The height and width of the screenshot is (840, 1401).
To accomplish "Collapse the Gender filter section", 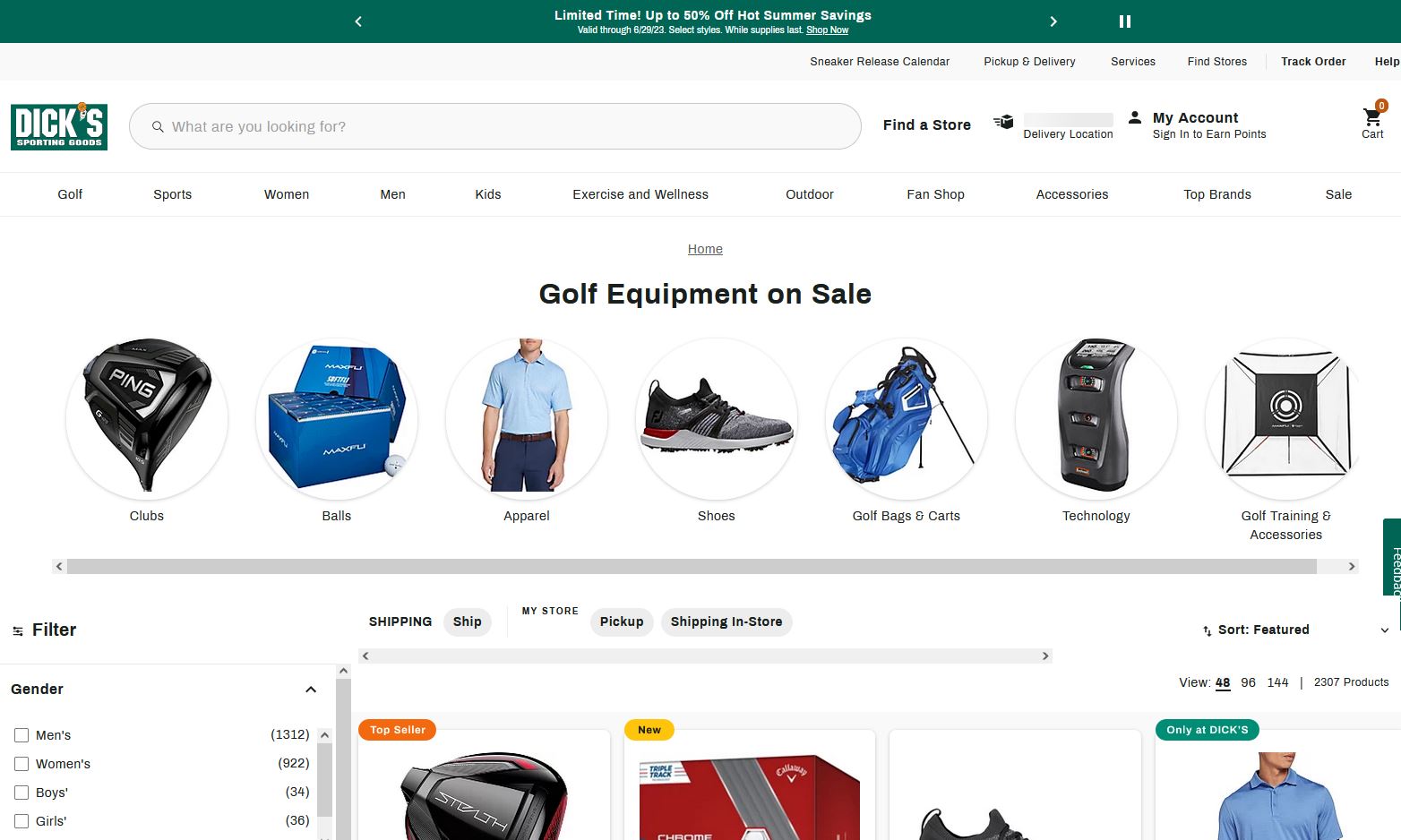I will 311,690.
